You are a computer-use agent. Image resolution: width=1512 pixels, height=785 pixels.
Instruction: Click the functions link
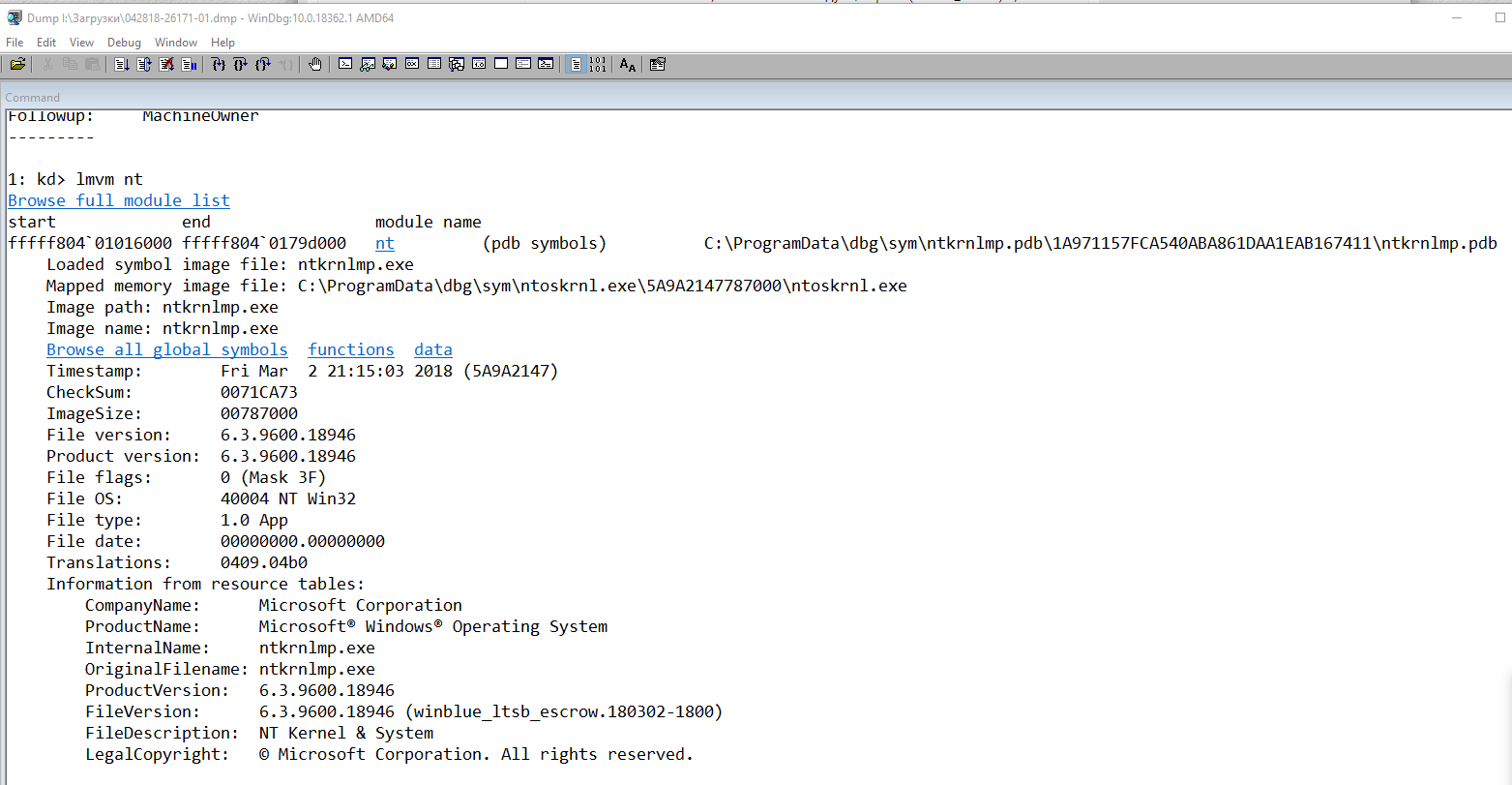tap(351, 349)
